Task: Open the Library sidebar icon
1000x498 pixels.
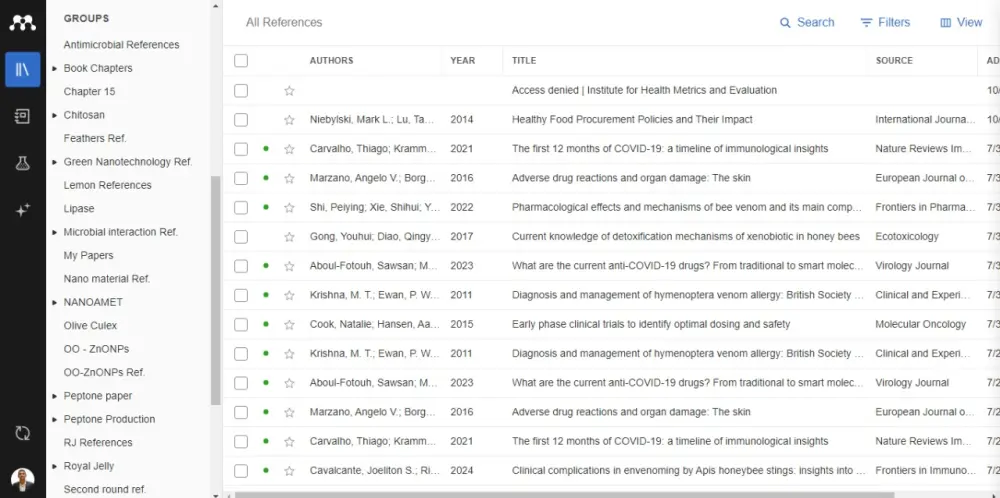Action: (22, 69)
